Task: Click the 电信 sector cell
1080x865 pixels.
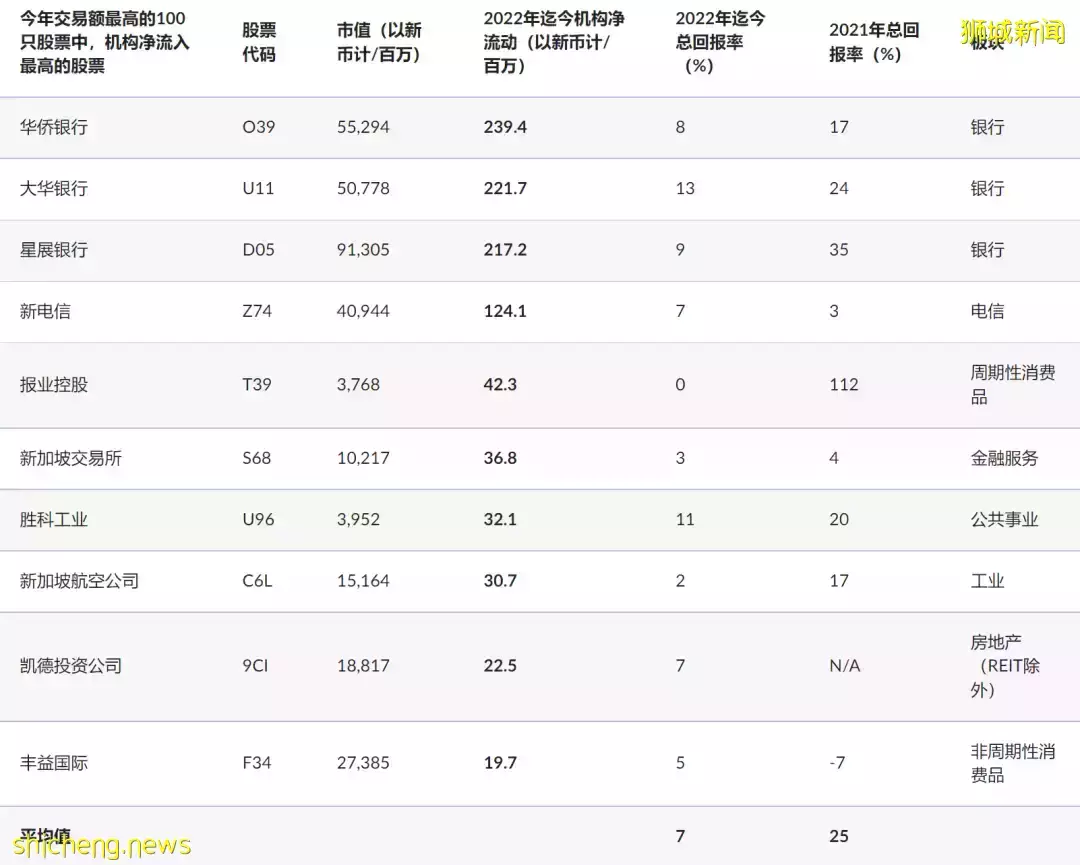Action: [987, 311]
